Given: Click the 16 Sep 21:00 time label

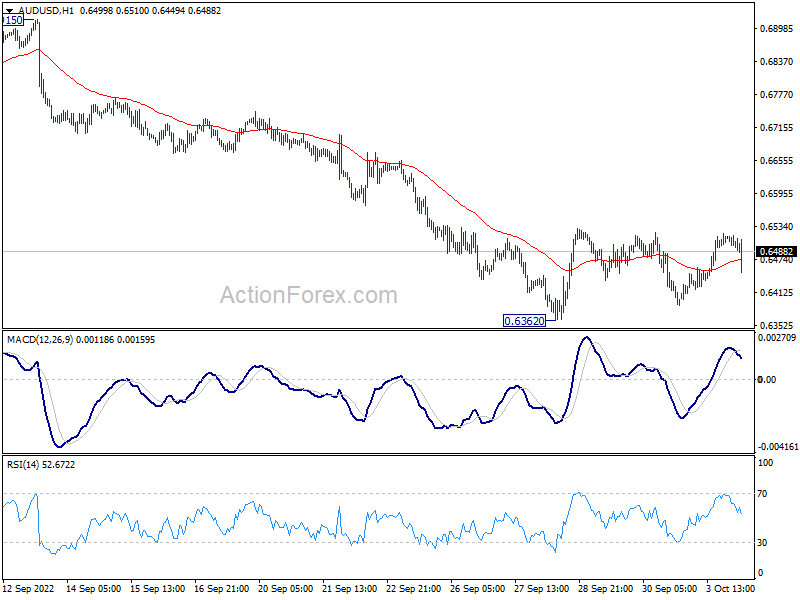Looking at the screenshot, I should point(222,589).
